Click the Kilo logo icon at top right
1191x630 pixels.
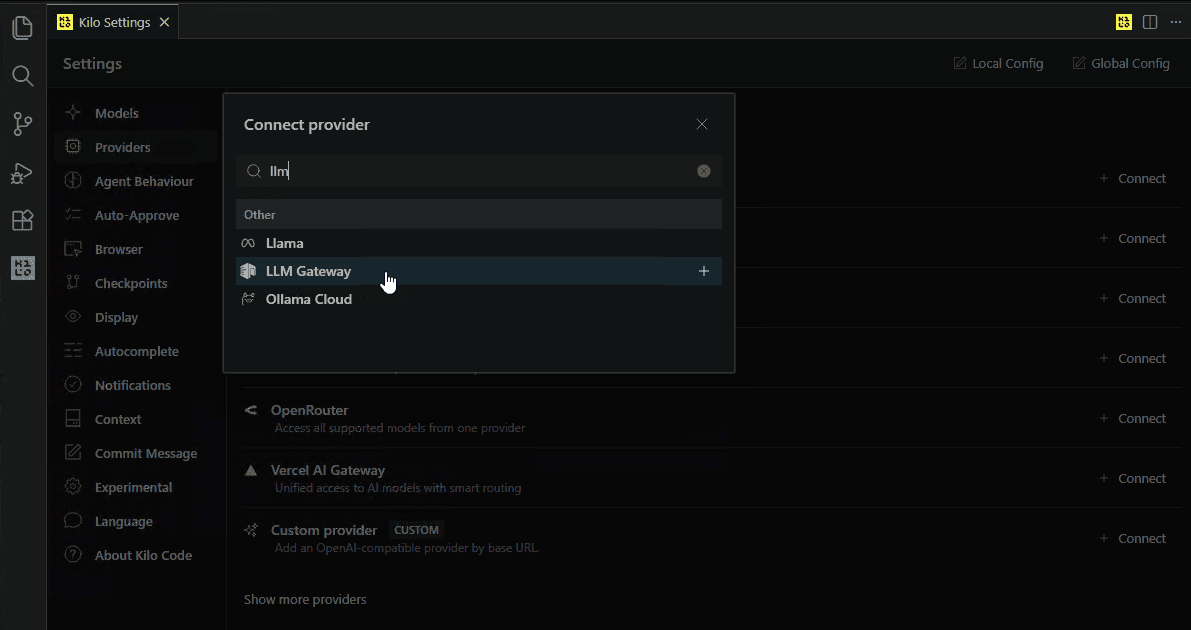coord(1123,22)
